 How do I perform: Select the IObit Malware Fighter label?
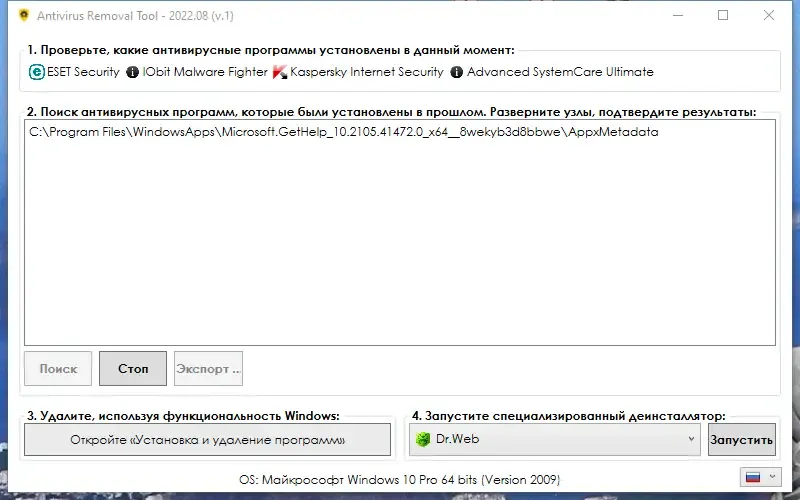pos(205,72)
